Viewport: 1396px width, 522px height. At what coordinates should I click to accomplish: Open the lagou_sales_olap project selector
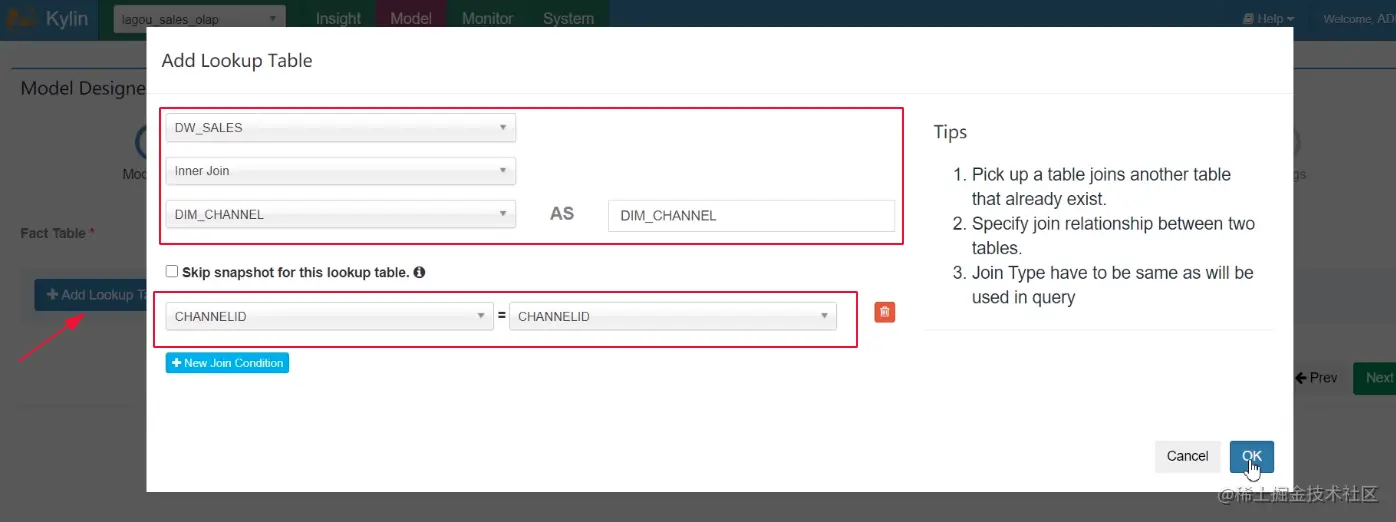click(199, 19)
